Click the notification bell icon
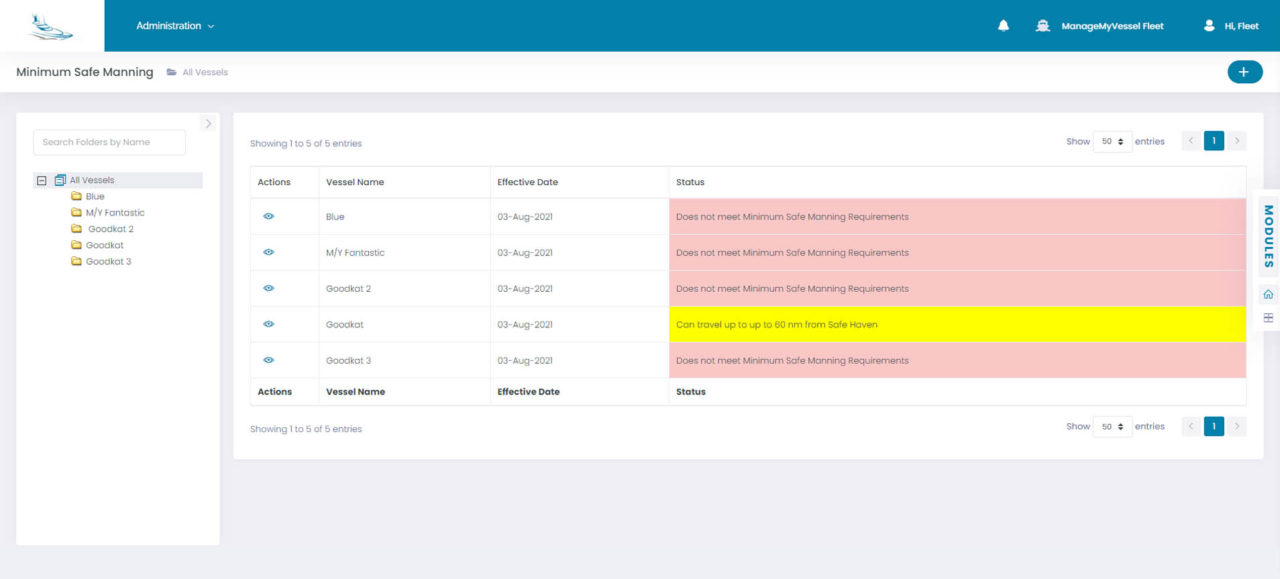 1003,26
